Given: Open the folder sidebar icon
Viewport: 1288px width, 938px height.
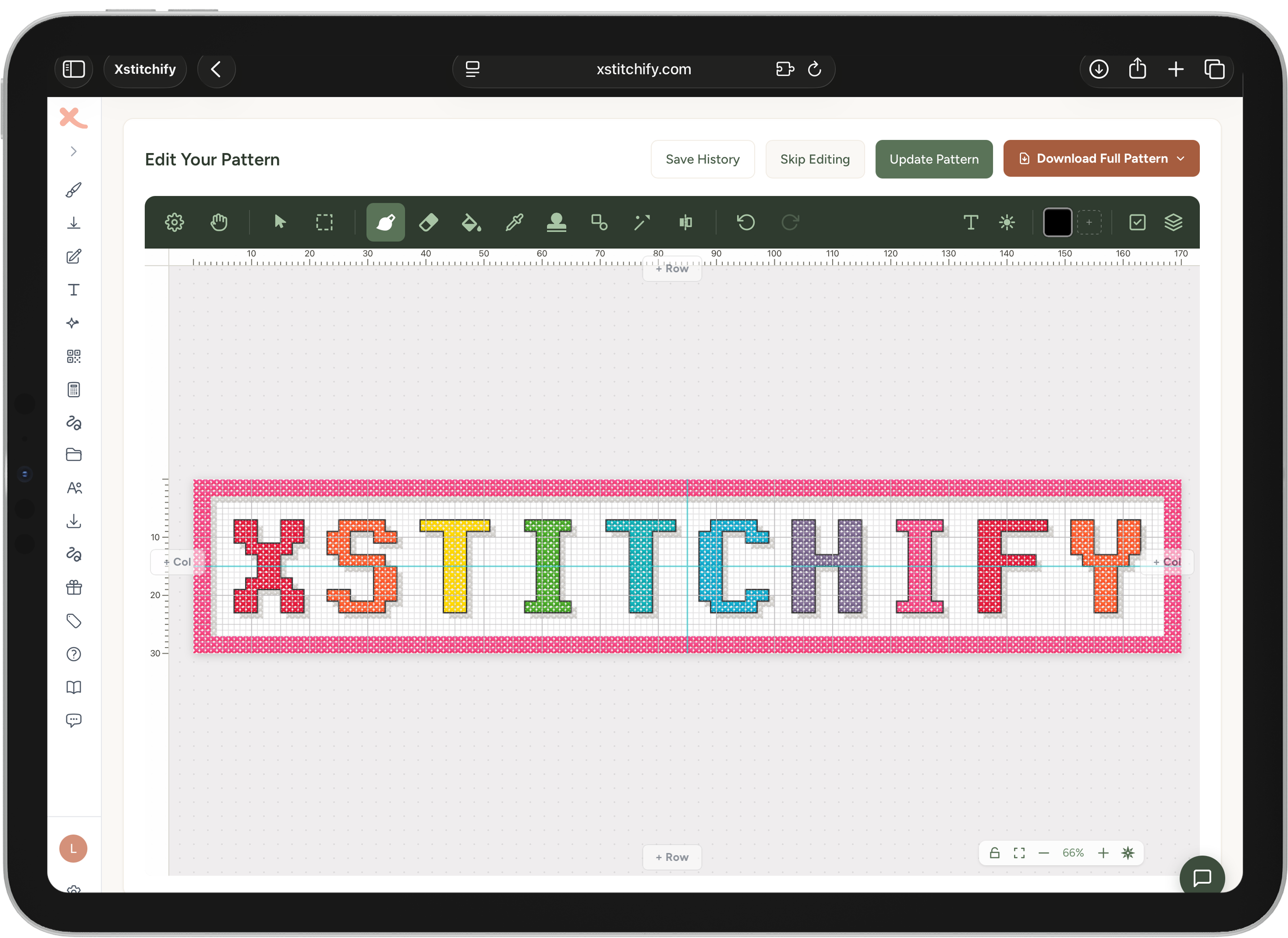Looking at the screenshot, I should (74, 455).
